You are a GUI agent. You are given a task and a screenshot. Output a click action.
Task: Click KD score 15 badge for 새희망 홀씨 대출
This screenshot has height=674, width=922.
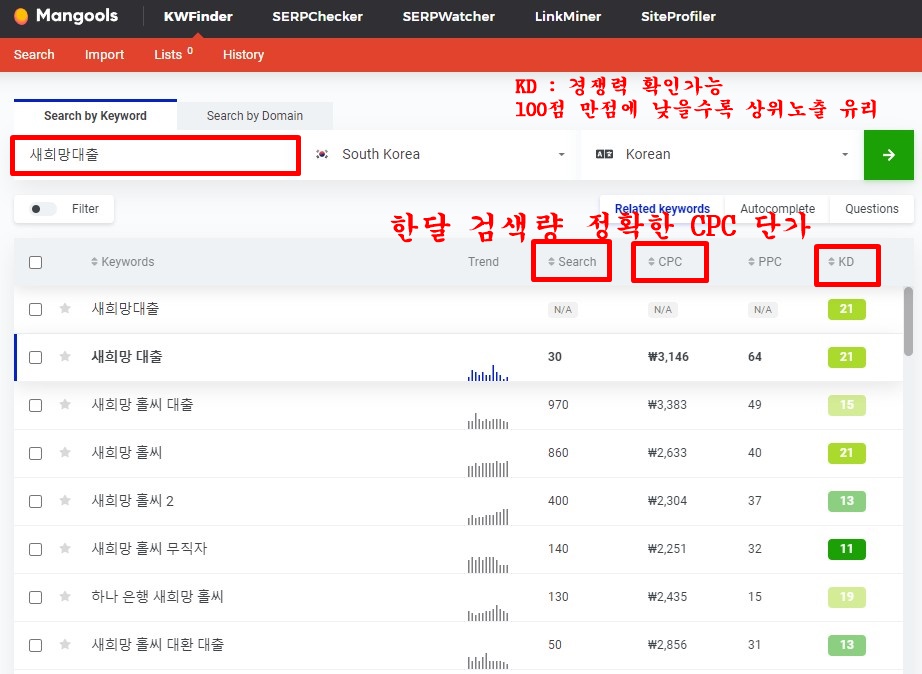(846, 405)
